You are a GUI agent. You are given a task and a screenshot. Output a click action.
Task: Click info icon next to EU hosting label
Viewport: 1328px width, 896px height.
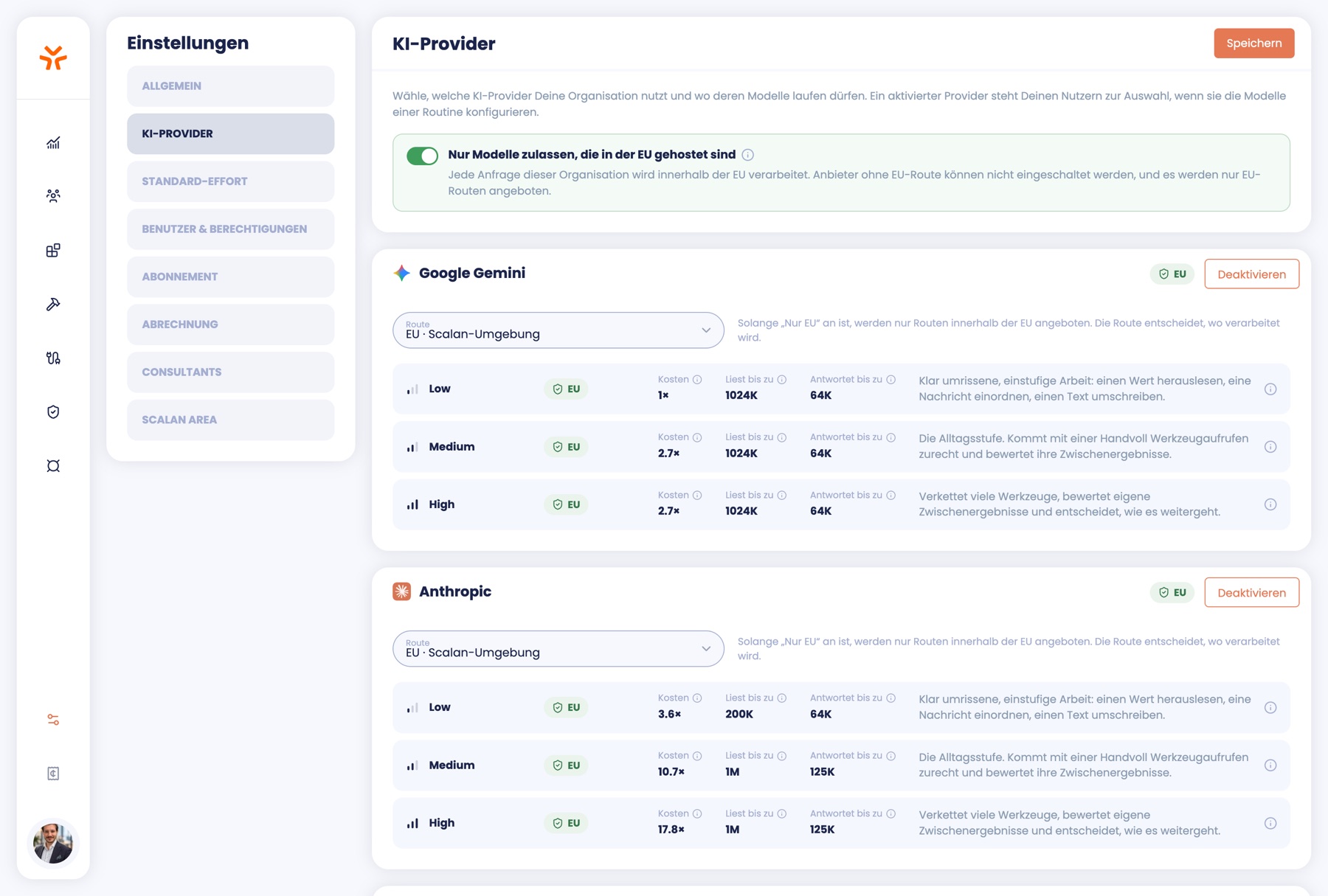[x=748, y=155]
